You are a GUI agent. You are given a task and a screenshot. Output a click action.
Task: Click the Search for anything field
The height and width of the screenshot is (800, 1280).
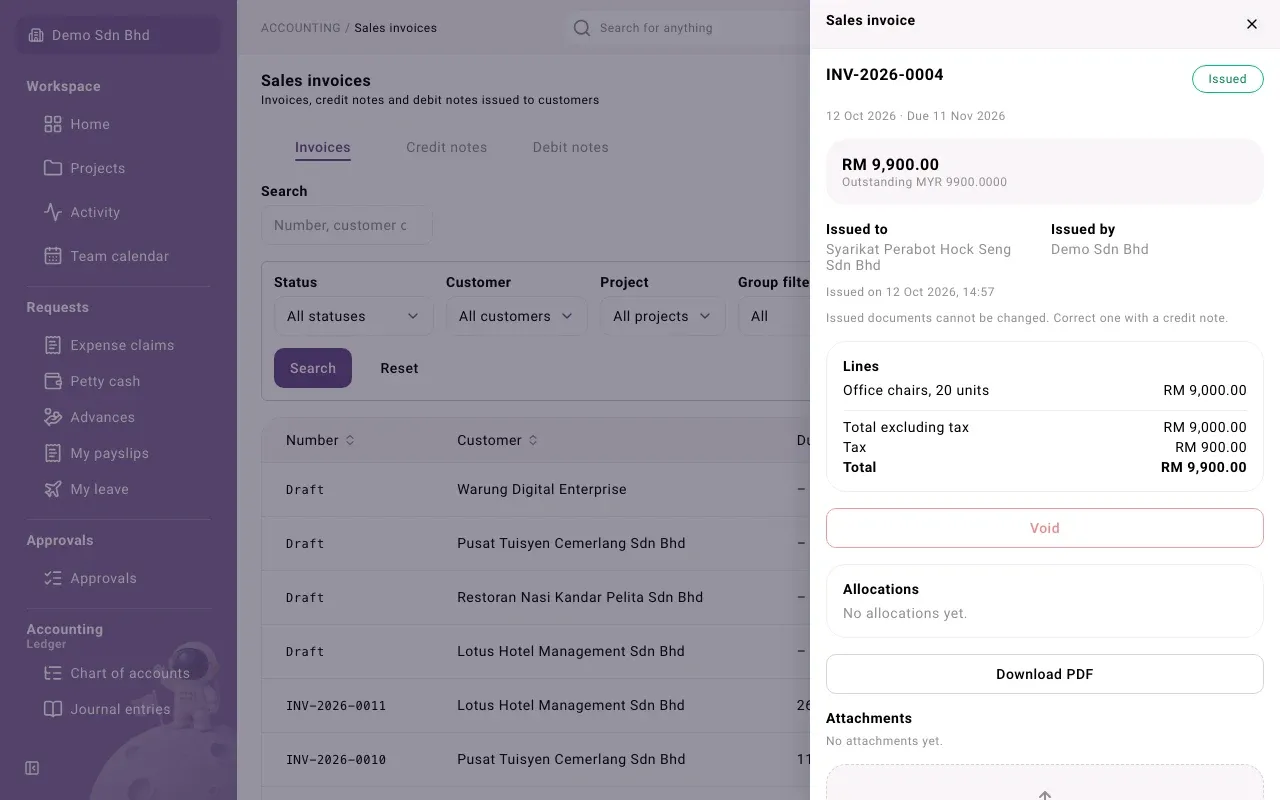tap(690, 28)
